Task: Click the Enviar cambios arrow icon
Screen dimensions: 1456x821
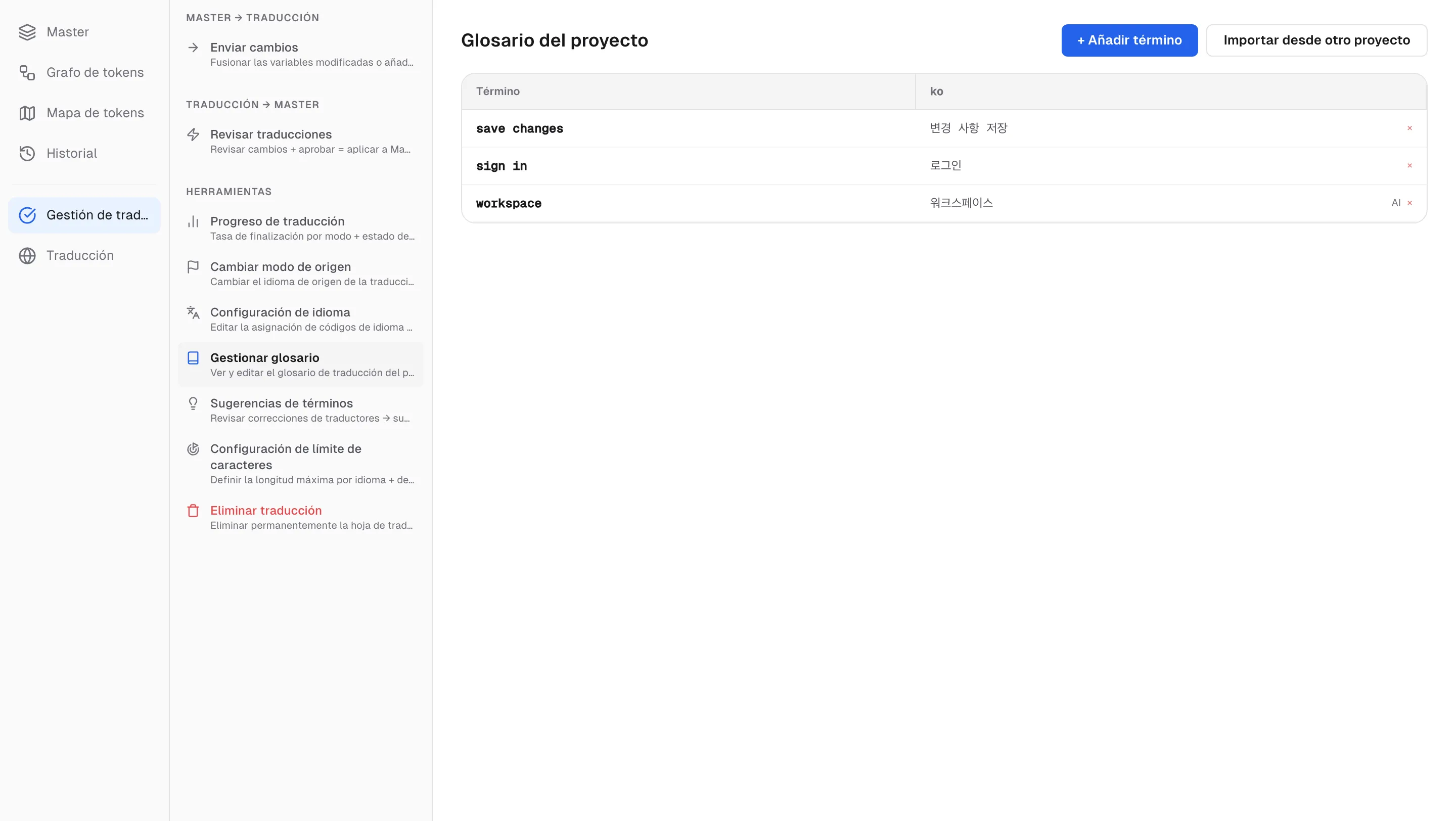Action: [x=193, y=48]
